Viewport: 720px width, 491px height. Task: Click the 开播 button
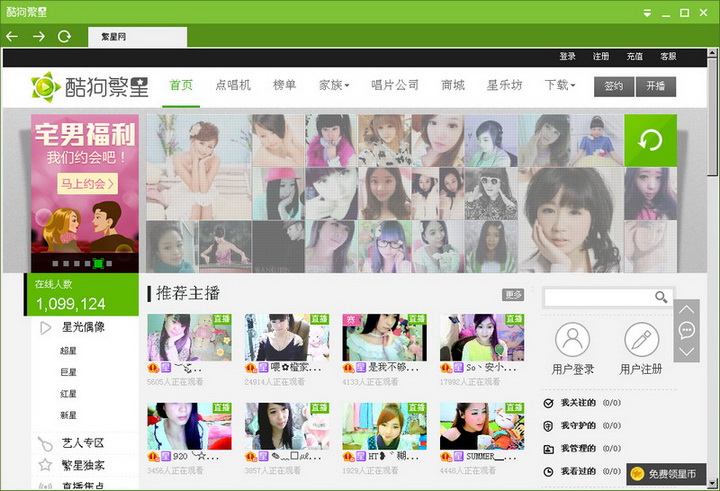pos(656,86)
